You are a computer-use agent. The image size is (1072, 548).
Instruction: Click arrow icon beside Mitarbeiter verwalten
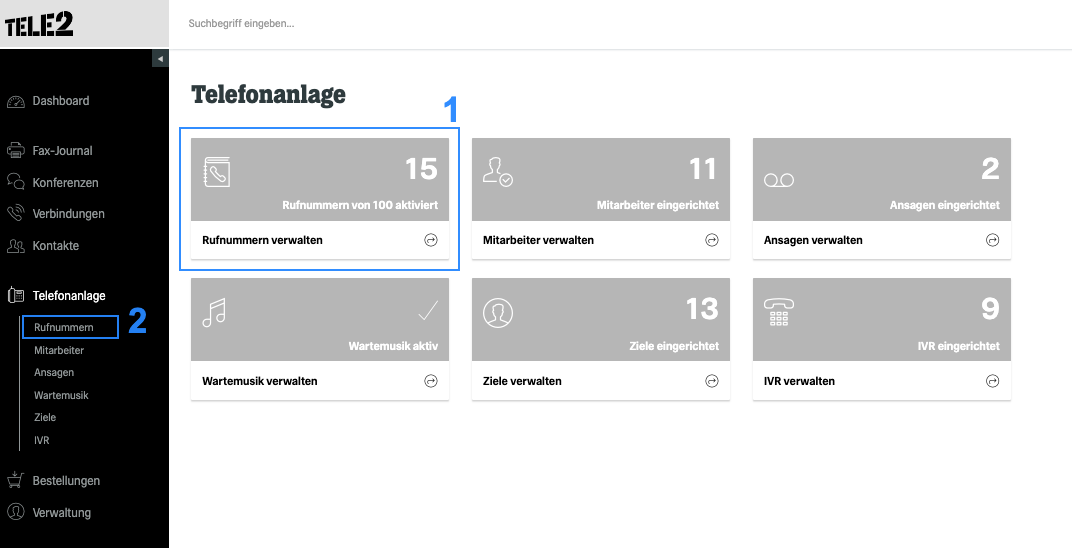712,240
